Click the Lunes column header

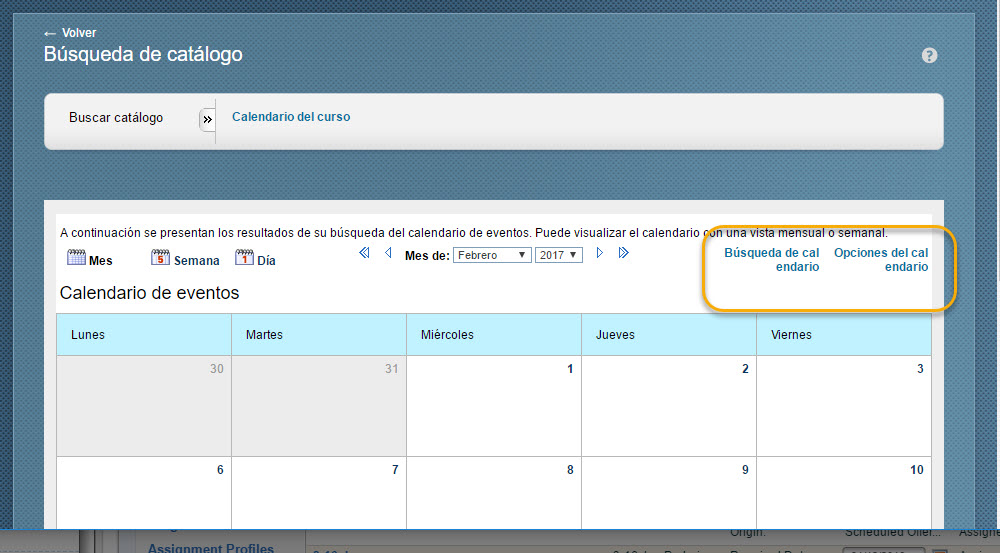[144, 335]
